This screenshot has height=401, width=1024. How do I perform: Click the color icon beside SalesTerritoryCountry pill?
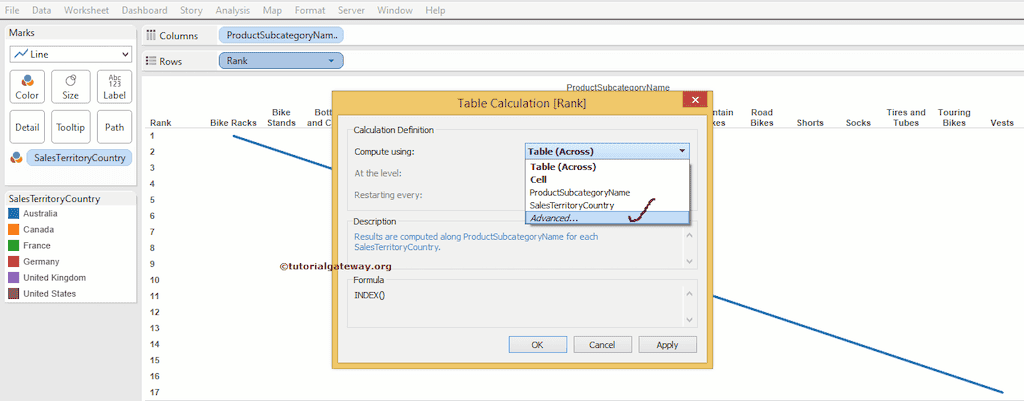[16, 158]
